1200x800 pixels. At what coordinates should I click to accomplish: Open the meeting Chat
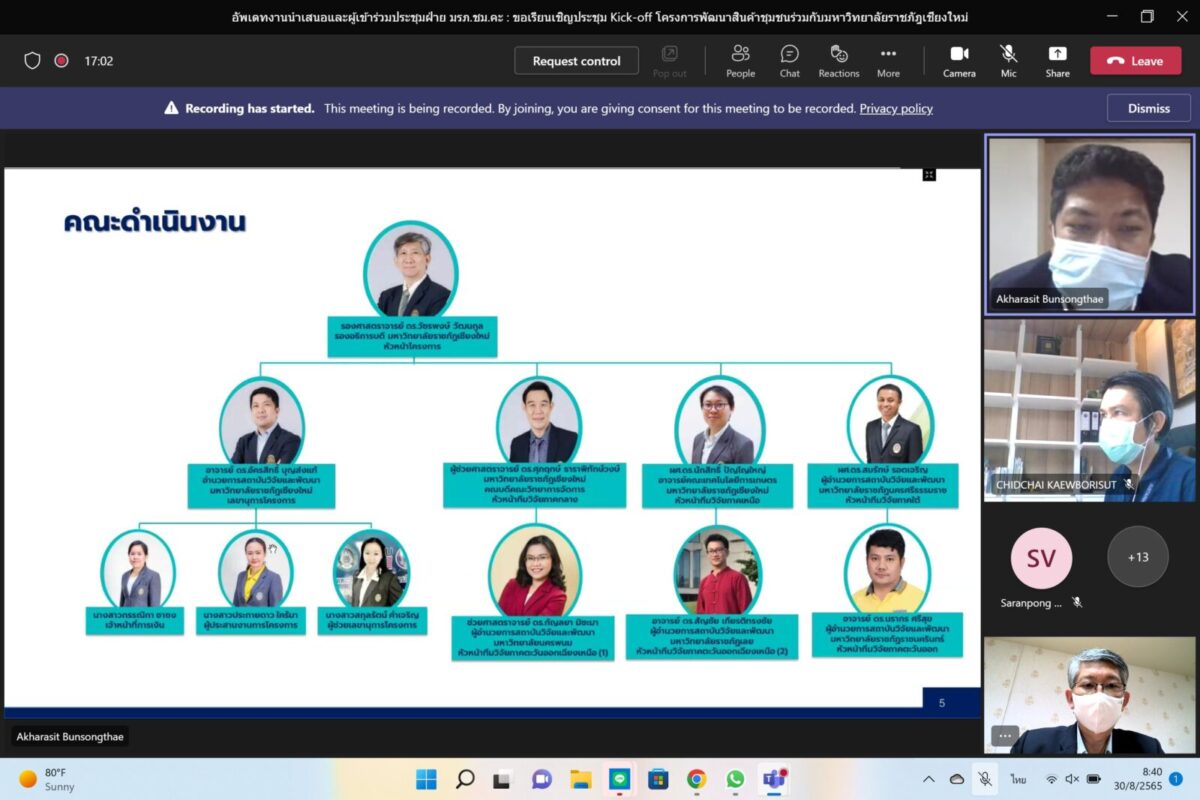789,60
